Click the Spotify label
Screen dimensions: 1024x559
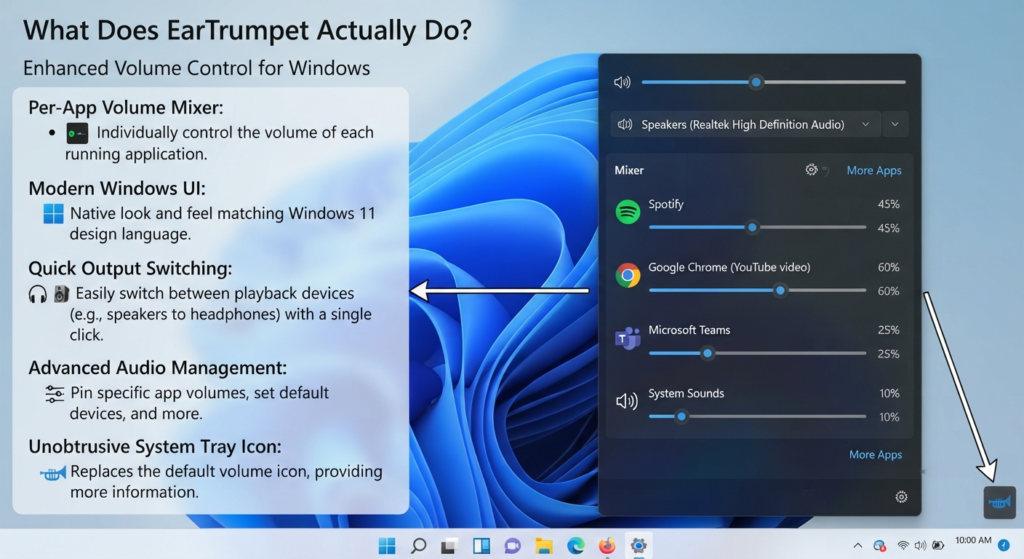(665, 204)
